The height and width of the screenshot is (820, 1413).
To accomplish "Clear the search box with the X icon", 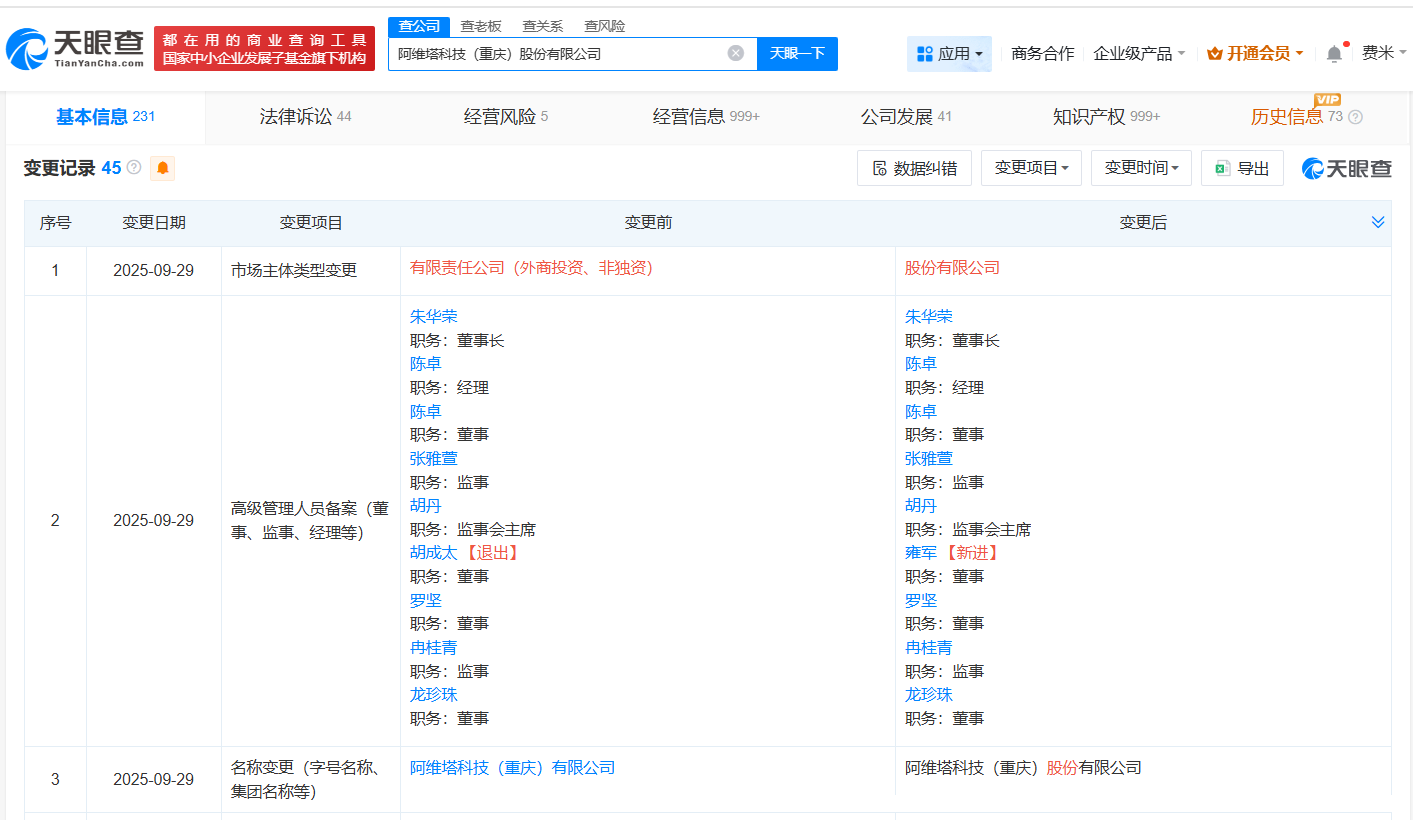I will [x=737, y=53].
